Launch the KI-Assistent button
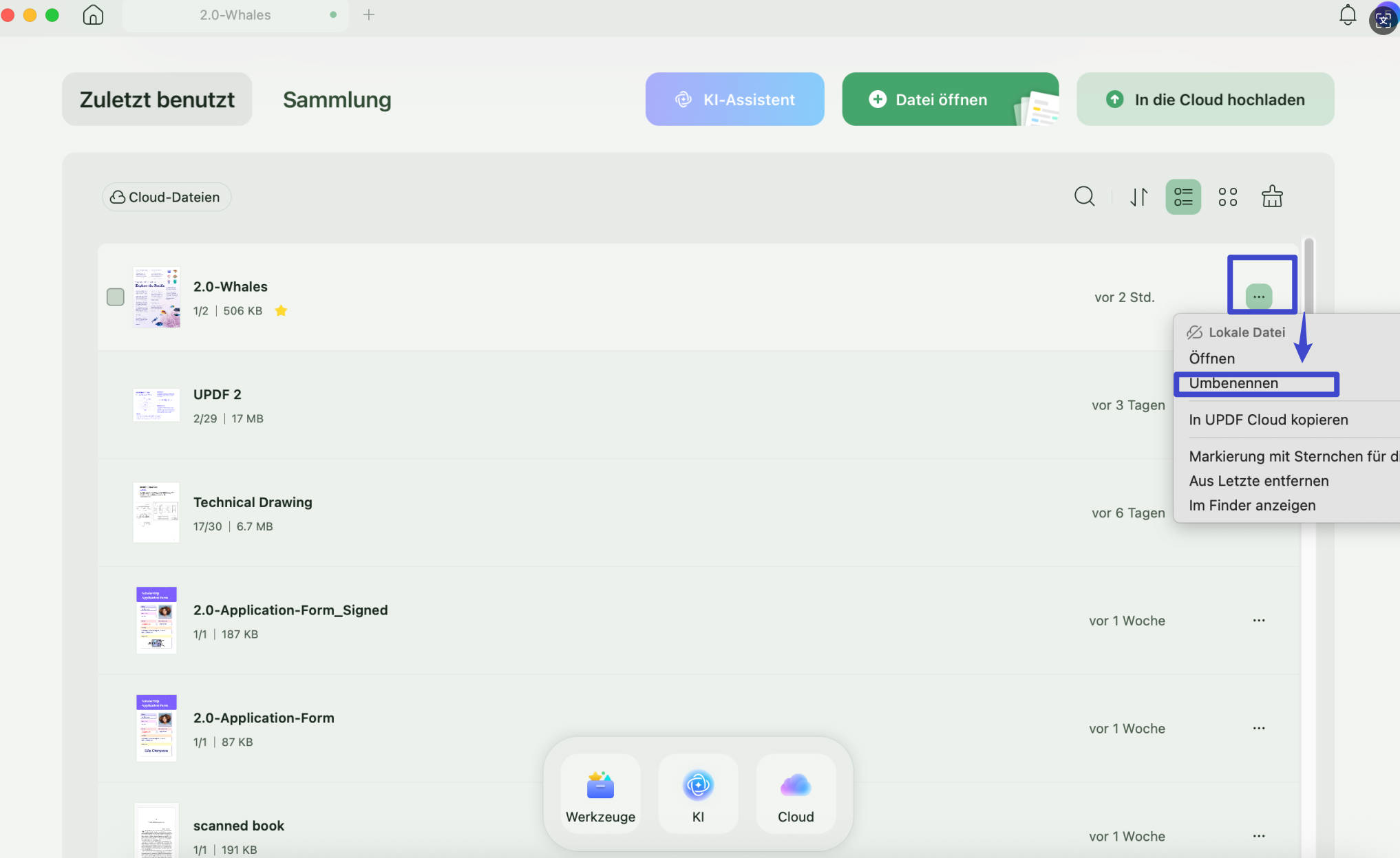 pos(735,99)
